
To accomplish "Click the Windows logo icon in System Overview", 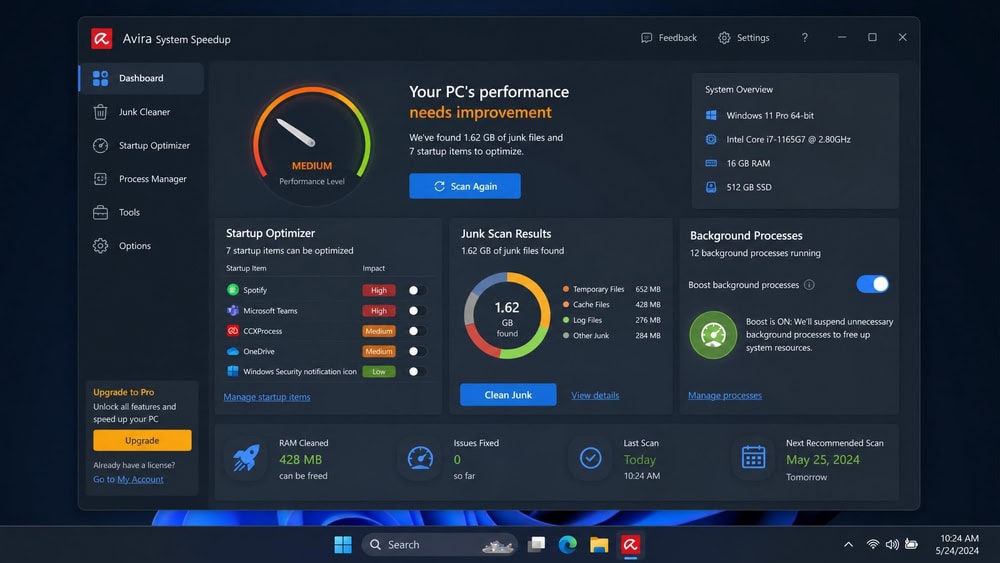I will [711, 115].
